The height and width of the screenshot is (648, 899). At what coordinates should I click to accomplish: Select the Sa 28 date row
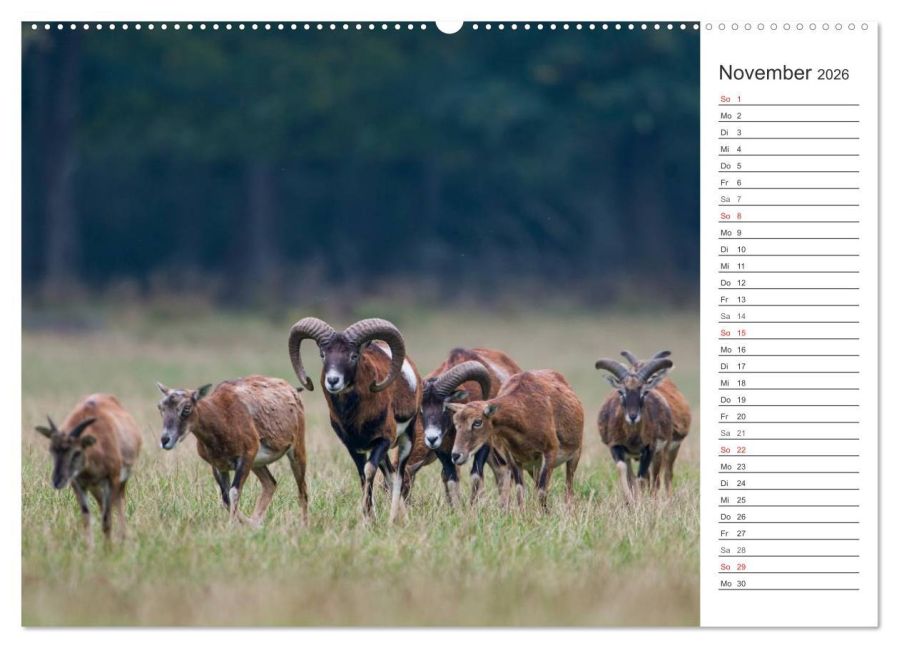click(789, 549)
